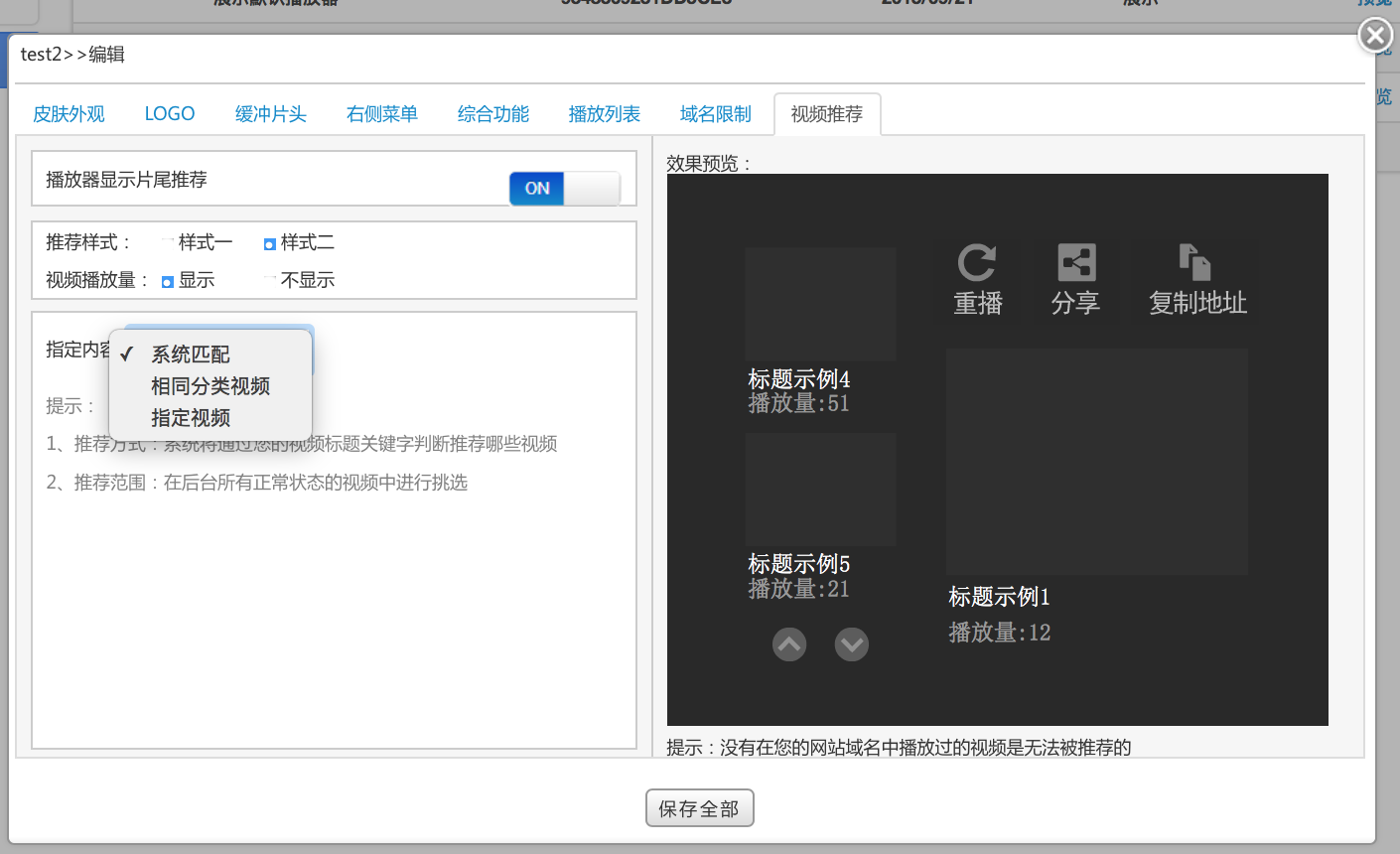Click the 标题示例5 title text
The image size is (1400, 854).
tap(799, 564)
